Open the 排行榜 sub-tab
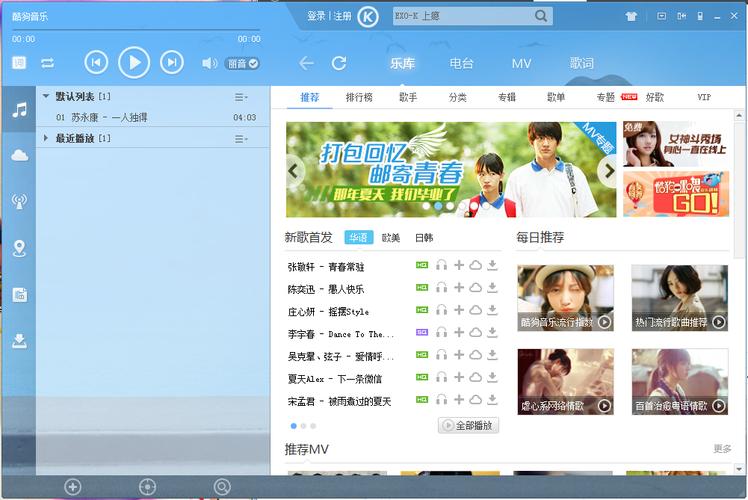 (x=359, y=97)
